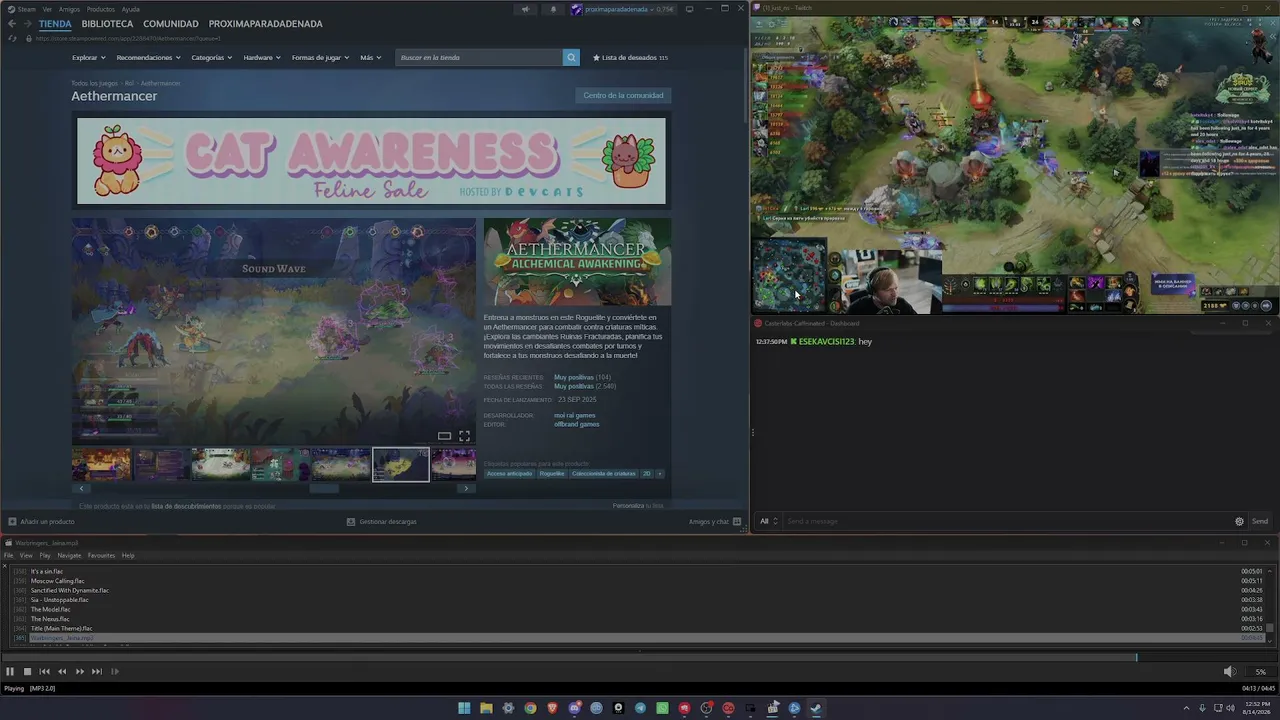
Task: Open the screenshot in fullscreen
Action: (464, 436)
